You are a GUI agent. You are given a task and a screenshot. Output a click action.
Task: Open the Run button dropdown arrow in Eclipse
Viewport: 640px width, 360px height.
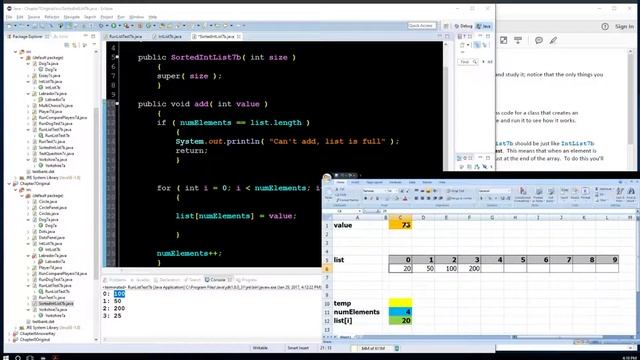pos(119,26)
